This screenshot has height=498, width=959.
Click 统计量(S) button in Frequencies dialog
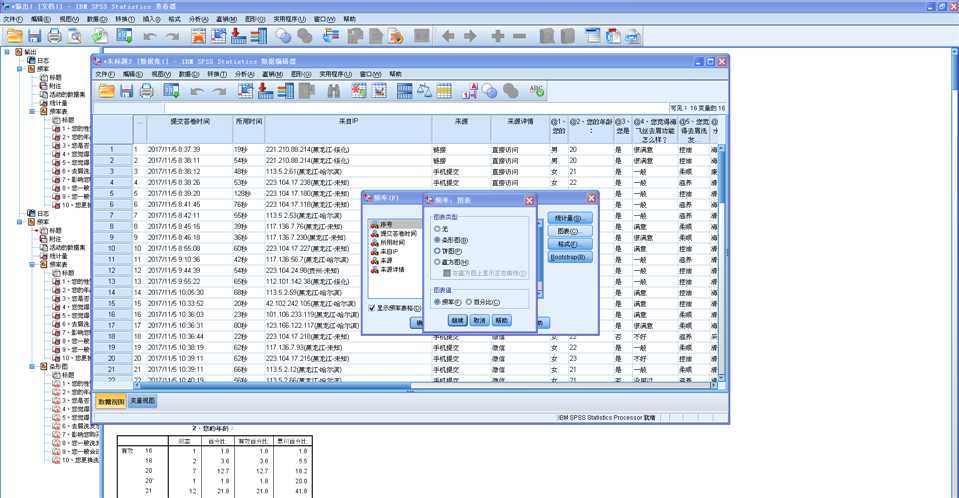(x=569, y=218)
